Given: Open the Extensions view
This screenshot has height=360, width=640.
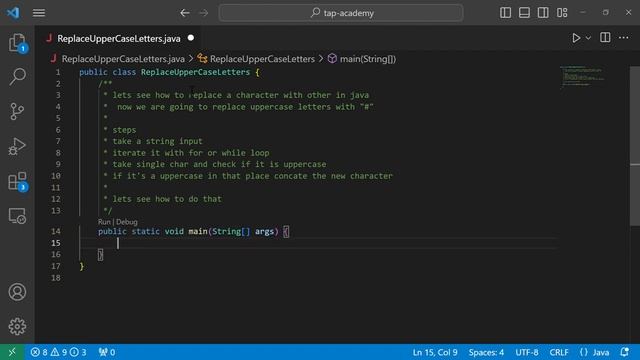Looking at the screenshot, I should click(17, 181).
